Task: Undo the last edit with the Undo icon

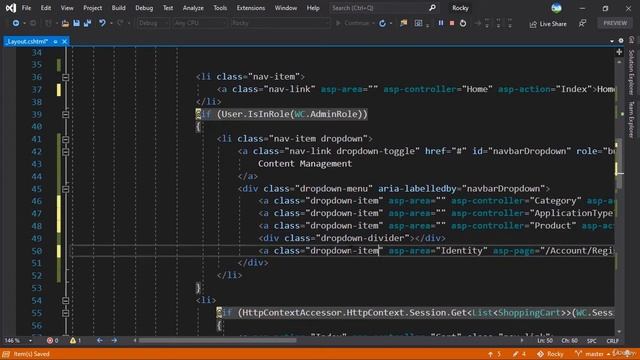Action: point(102,23)
